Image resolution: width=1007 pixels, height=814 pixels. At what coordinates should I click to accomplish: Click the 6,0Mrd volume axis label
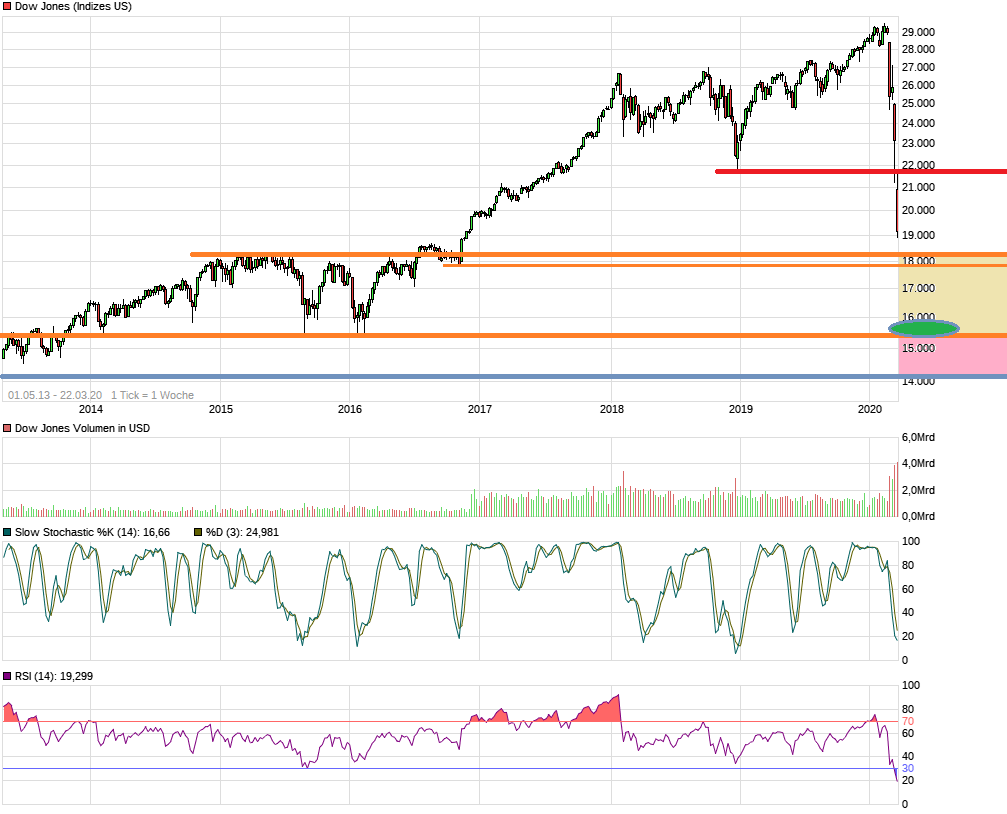(x=918, y=438)
